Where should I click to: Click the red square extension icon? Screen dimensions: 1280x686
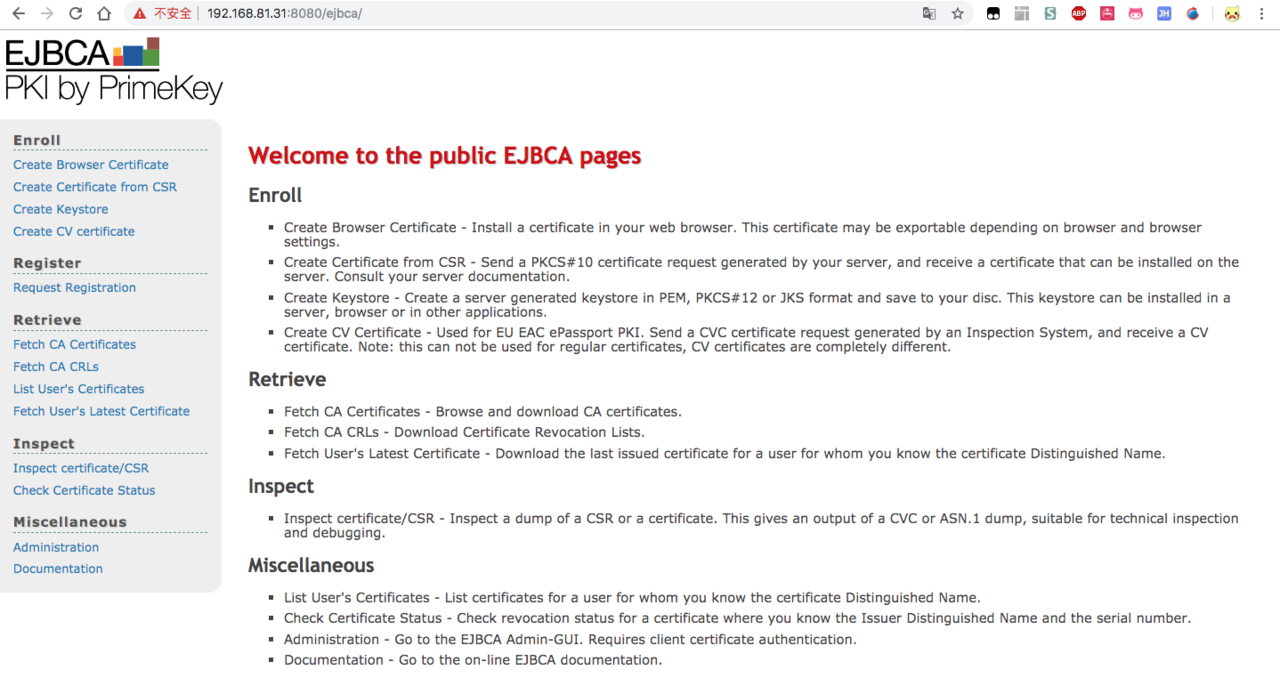coord(1107,14)
